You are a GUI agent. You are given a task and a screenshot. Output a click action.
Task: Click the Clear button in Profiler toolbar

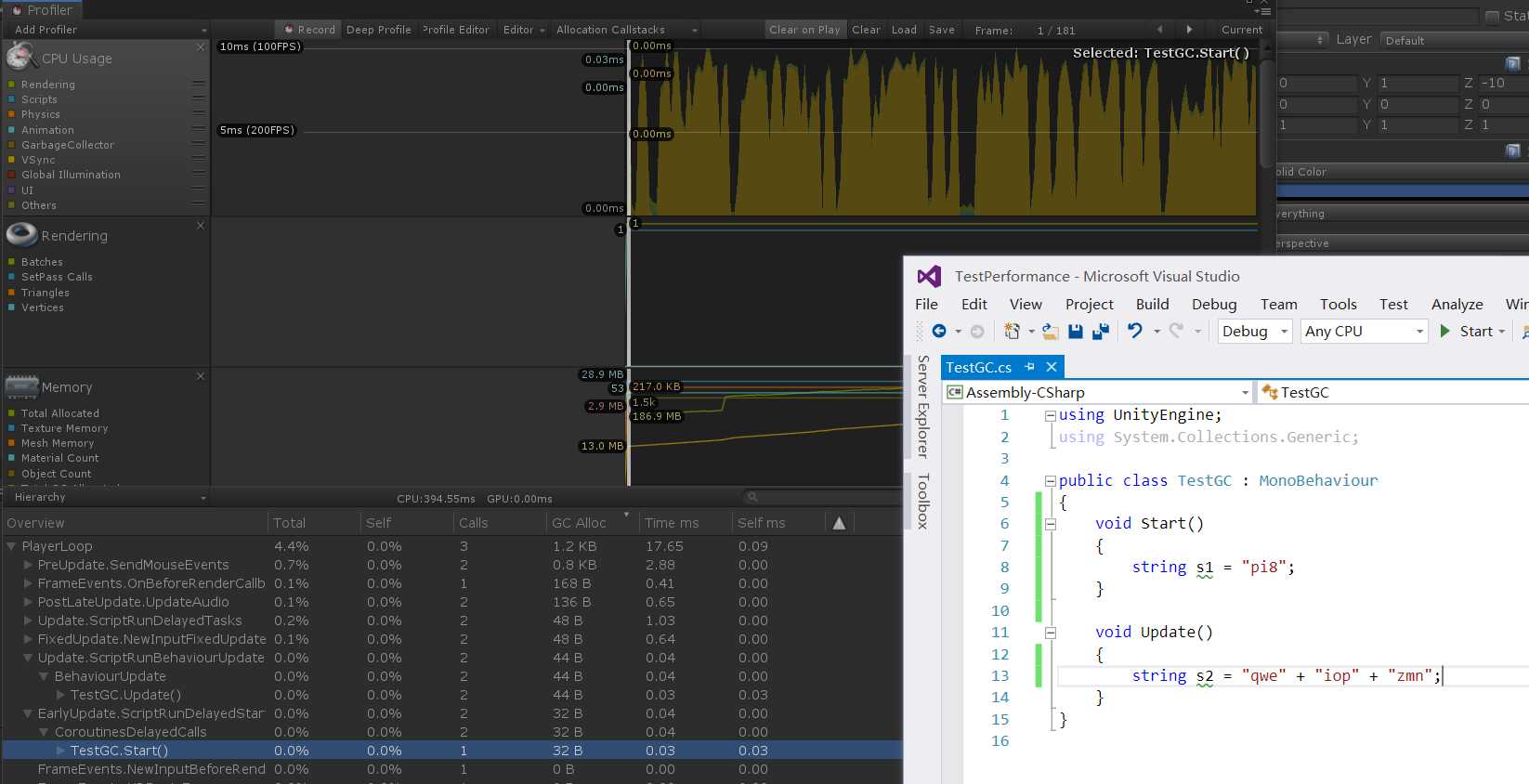click(x=866, y=30)
